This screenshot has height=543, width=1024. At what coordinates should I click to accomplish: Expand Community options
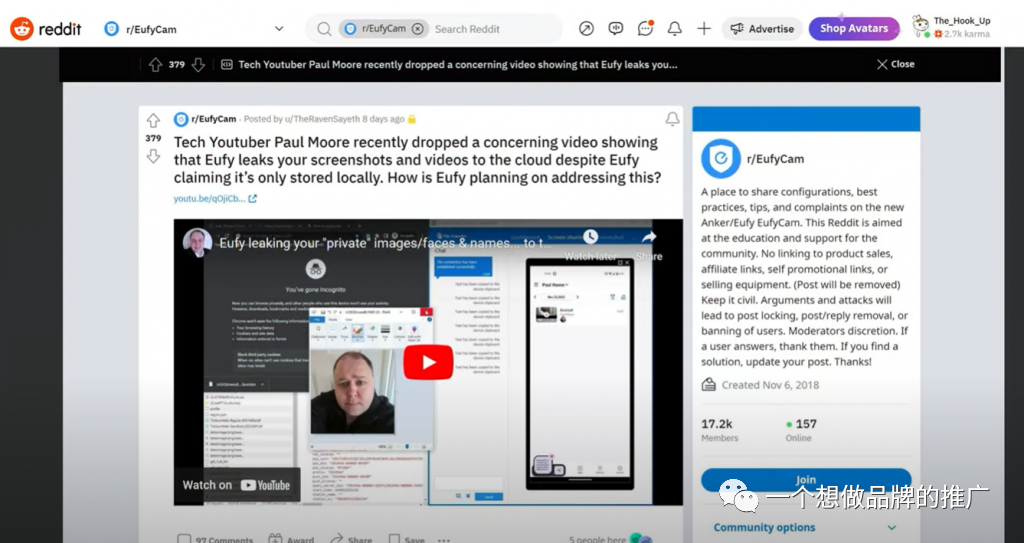pyautogui.click(x=805, y=527)
